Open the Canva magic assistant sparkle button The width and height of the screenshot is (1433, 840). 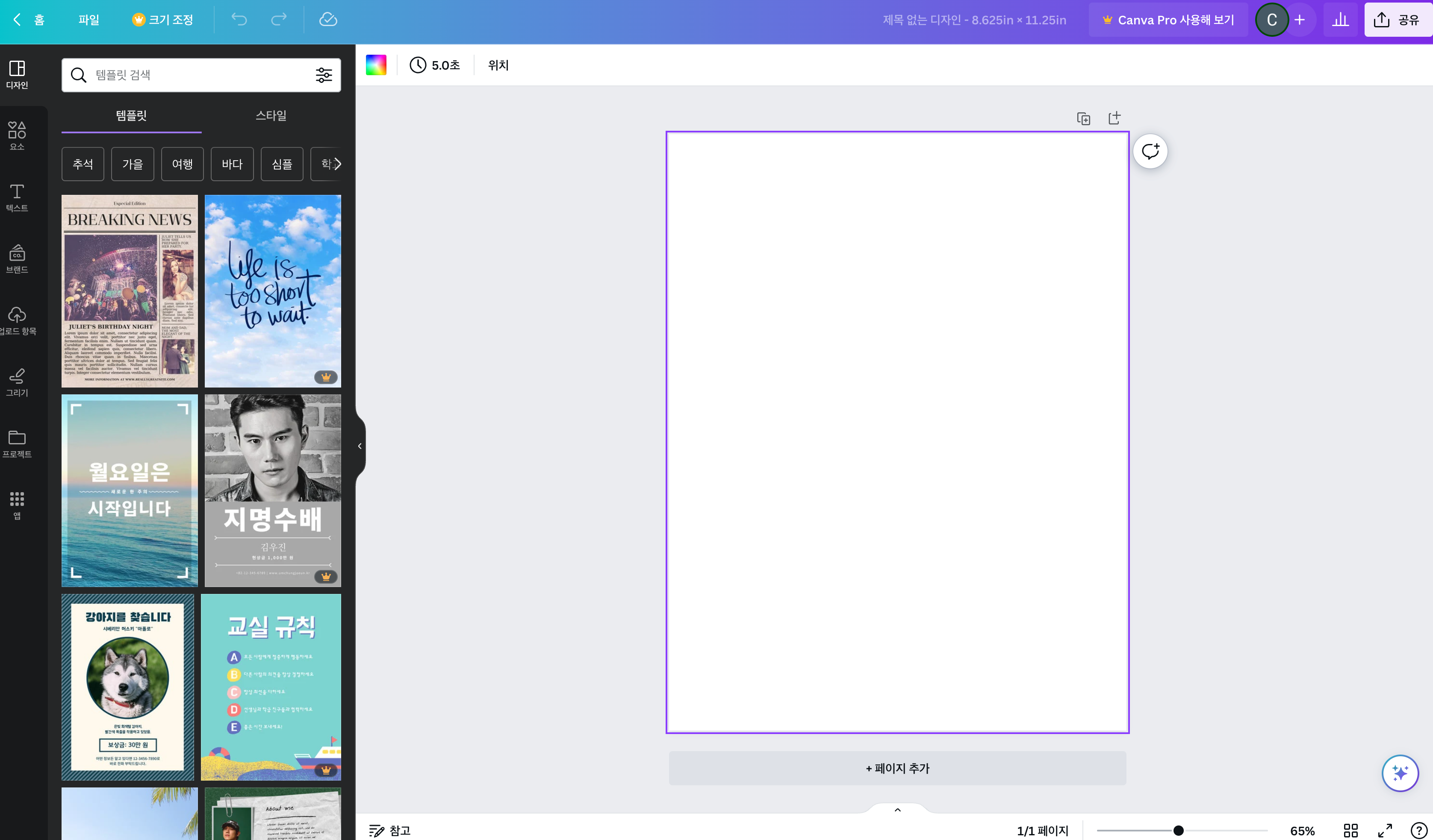[x=1400, y=773]
